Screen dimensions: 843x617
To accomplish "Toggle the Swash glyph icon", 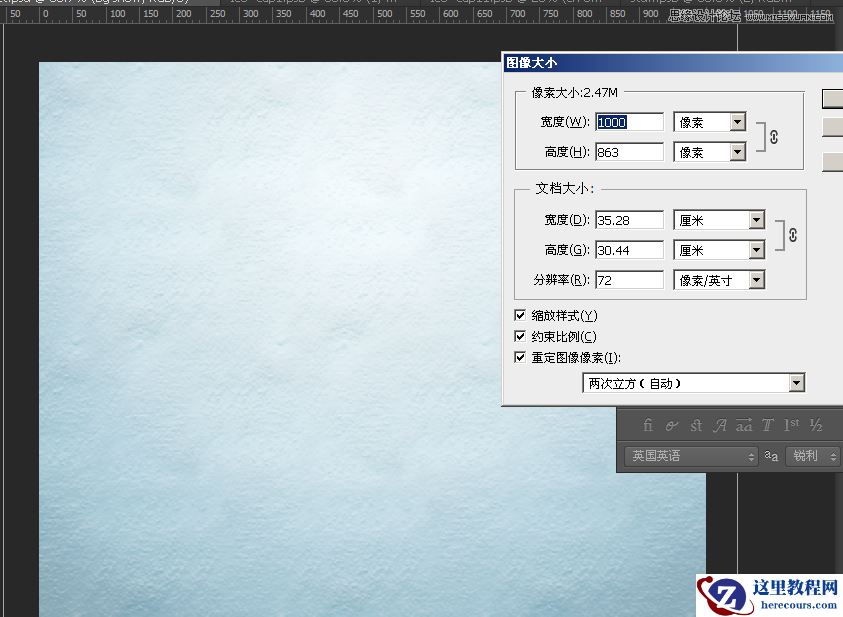I will tap(671, 425).
